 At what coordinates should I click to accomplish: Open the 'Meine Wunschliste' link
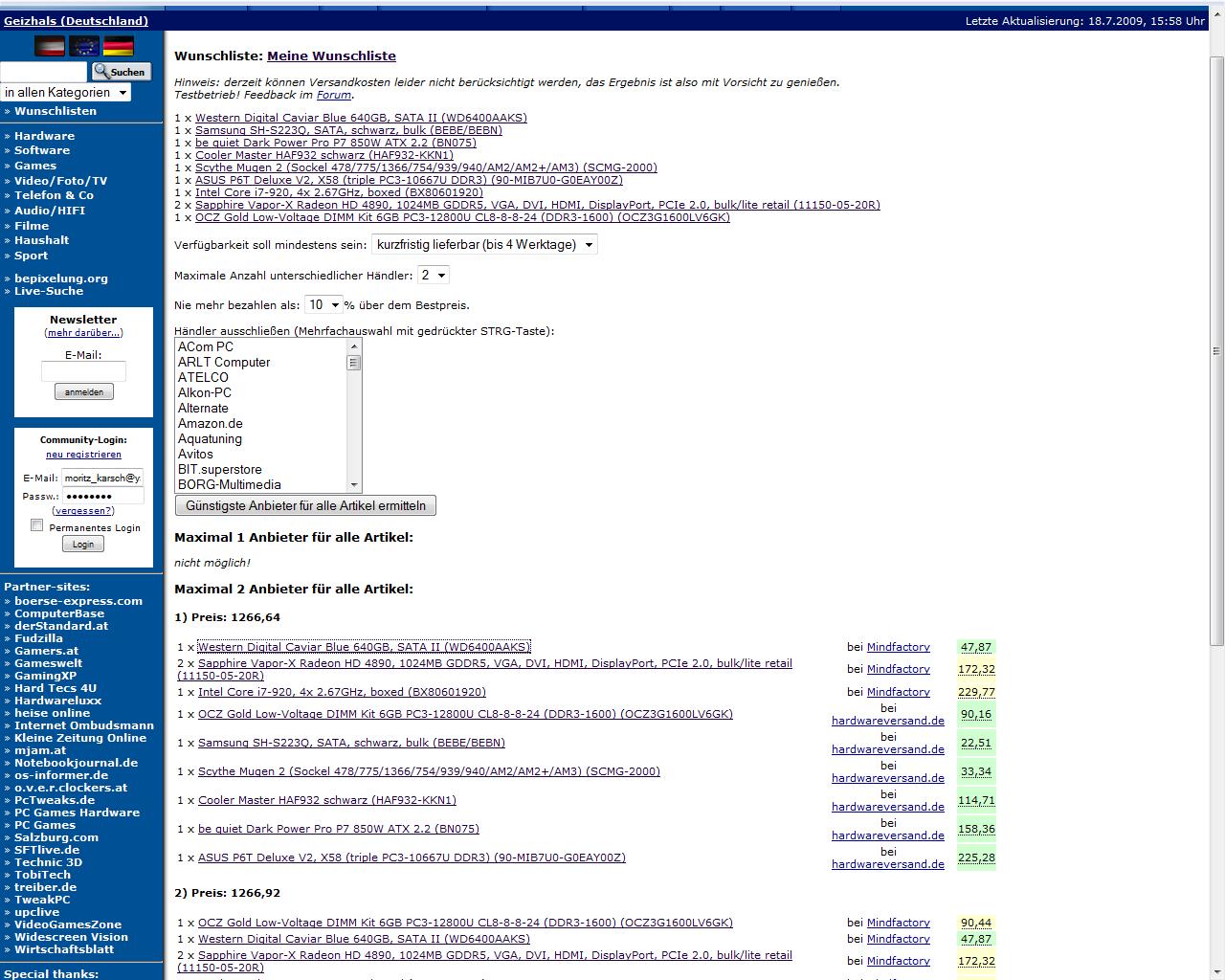tap(331, 56)
